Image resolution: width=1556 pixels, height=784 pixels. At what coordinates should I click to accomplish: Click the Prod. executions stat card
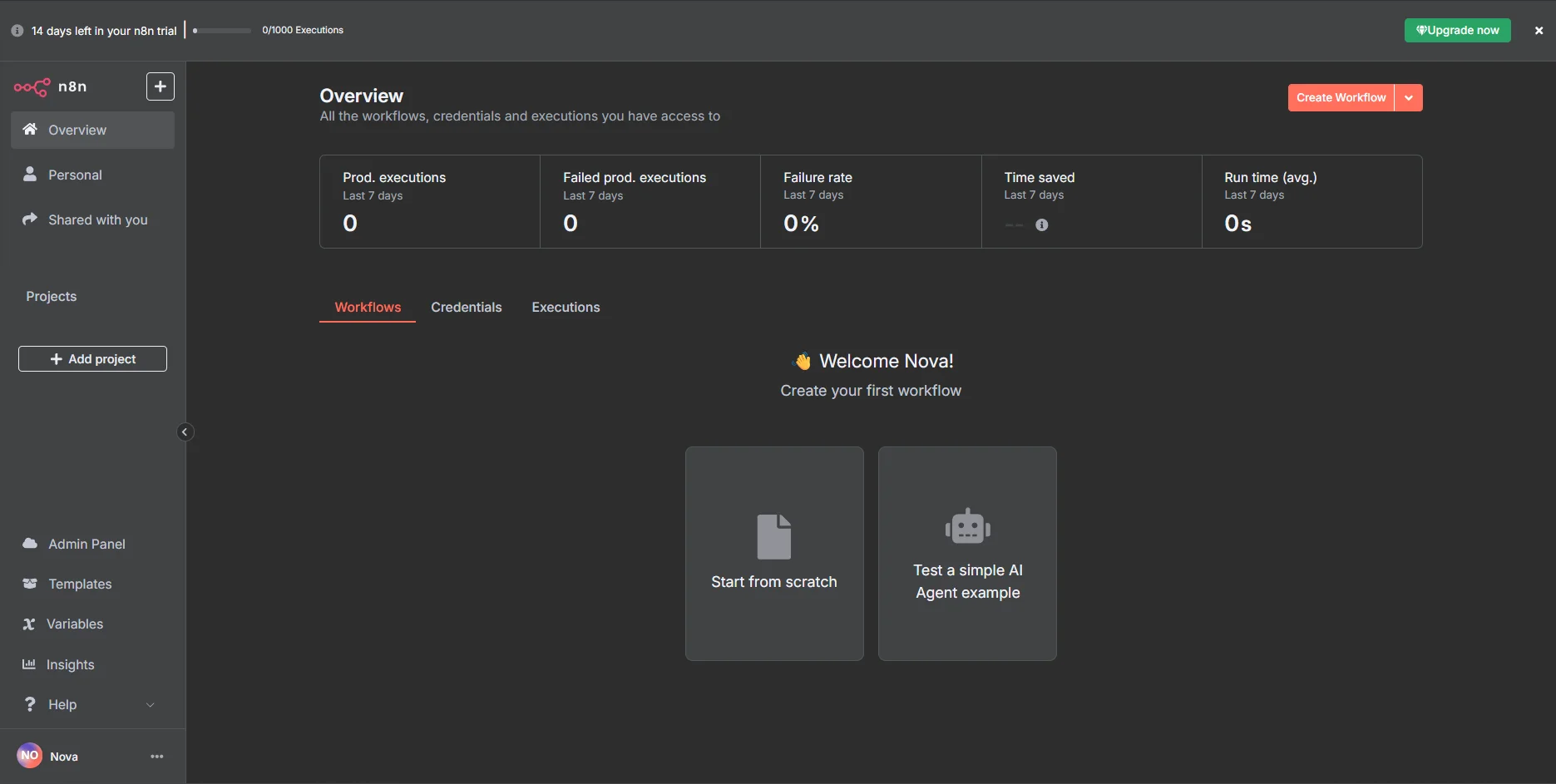coord(430,201)
